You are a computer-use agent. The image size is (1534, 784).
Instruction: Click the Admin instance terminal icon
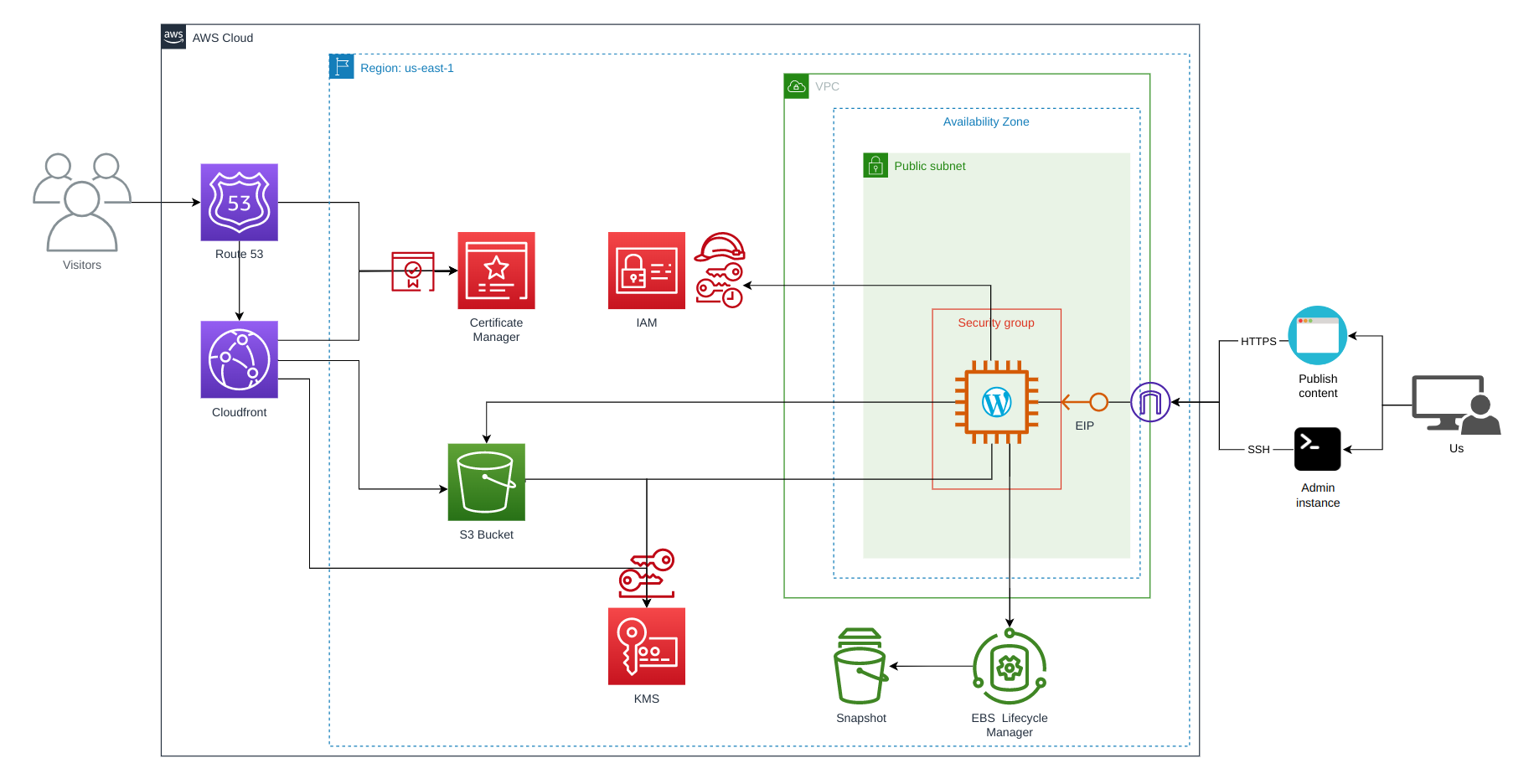click(1317, 449)
